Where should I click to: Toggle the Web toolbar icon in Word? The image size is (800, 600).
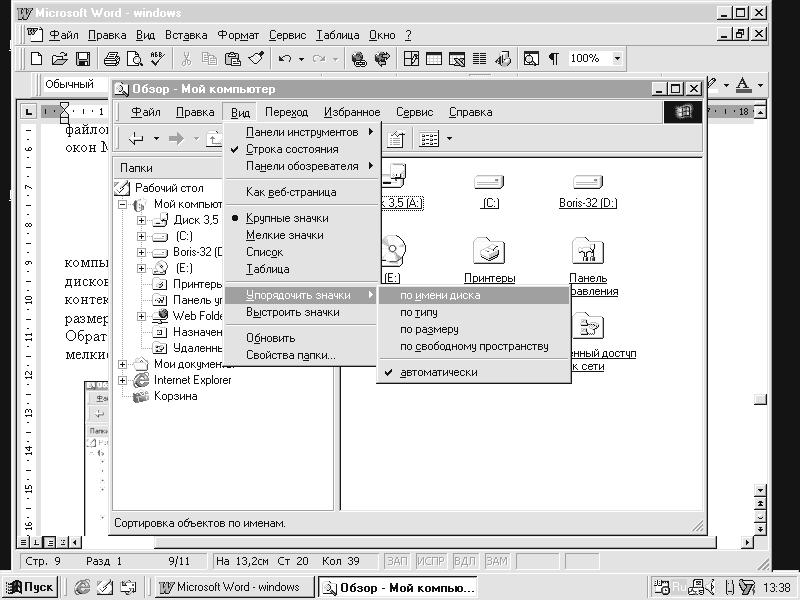coord(382,59)
